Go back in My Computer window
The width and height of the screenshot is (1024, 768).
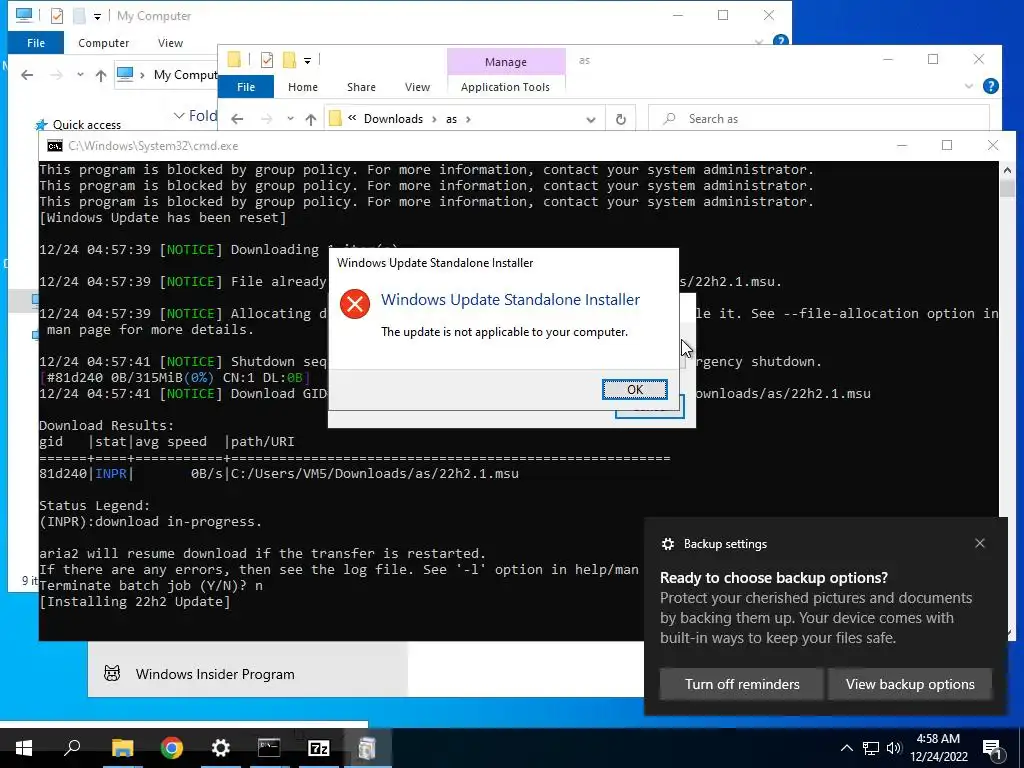[27, 75]
